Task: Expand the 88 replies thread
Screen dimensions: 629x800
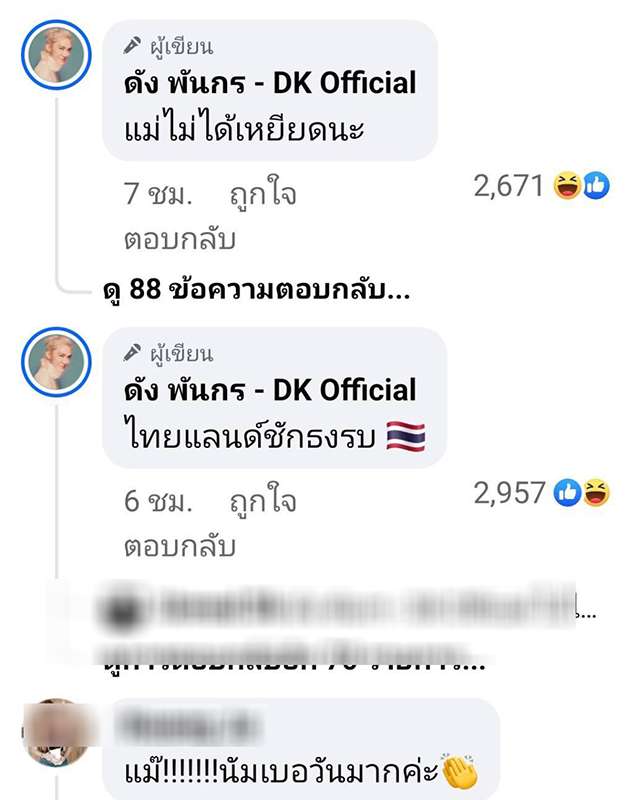Action: pyautogui.click(x=257, y=290)
